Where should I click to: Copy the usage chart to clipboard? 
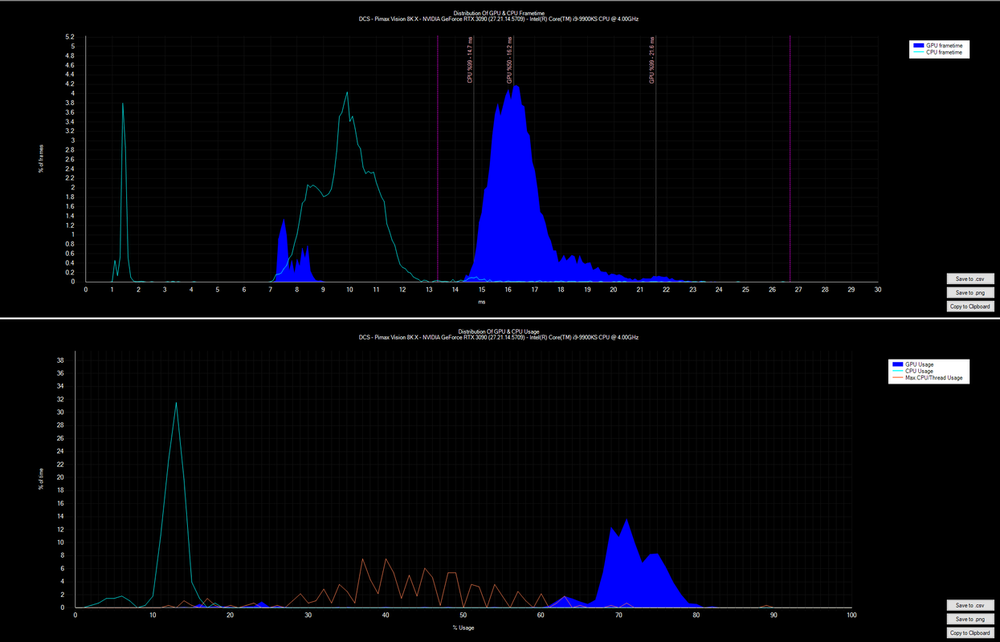coord(970,633)
